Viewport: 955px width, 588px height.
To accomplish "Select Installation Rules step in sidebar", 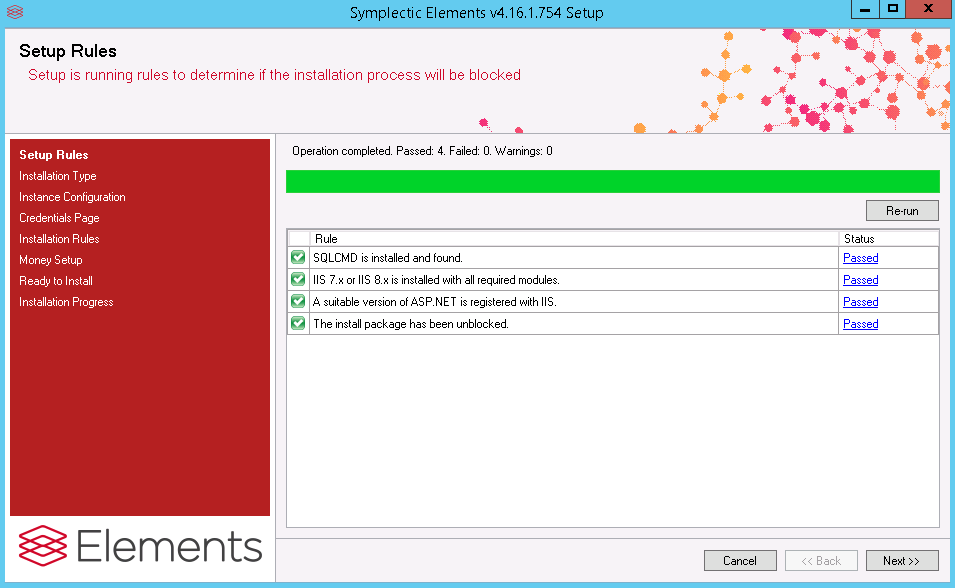I will (x=59, y=239).
